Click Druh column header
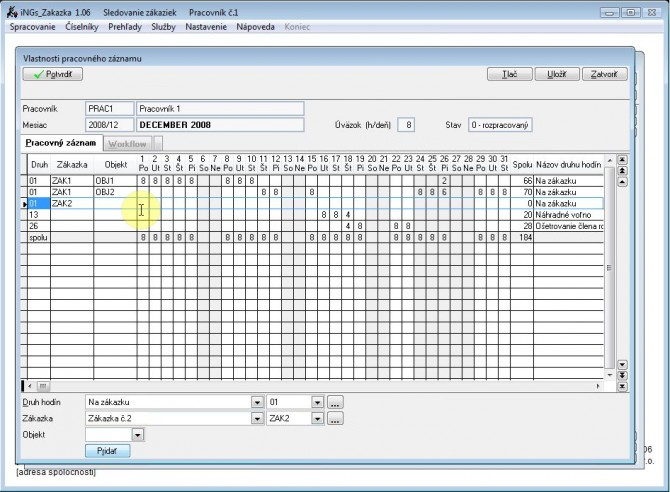 [x=39, y=165]
